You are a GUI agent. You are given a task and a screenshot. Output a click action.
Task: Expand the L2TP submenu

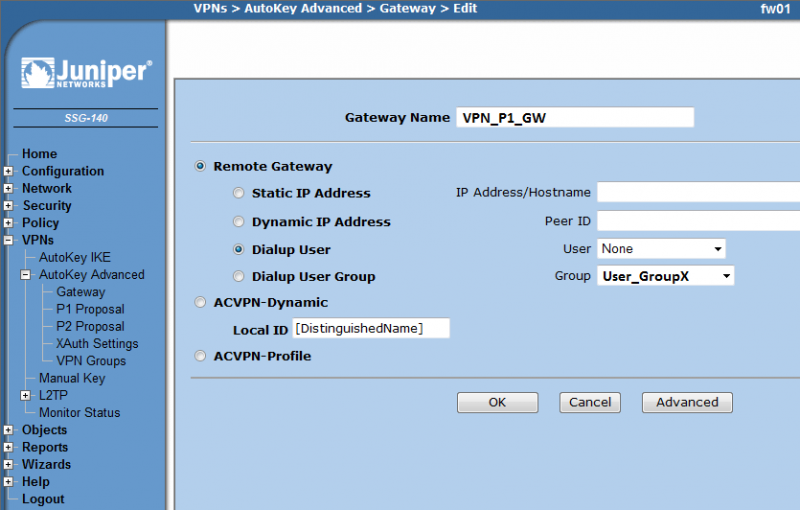(x=26, y=395)
